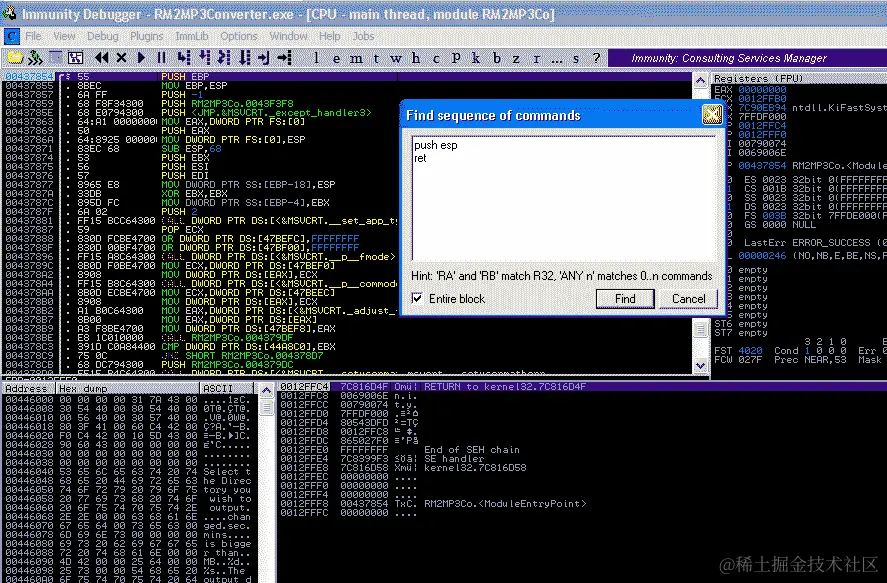Click the Address column header in dump
887x583 pixels.
pos(27,388)
